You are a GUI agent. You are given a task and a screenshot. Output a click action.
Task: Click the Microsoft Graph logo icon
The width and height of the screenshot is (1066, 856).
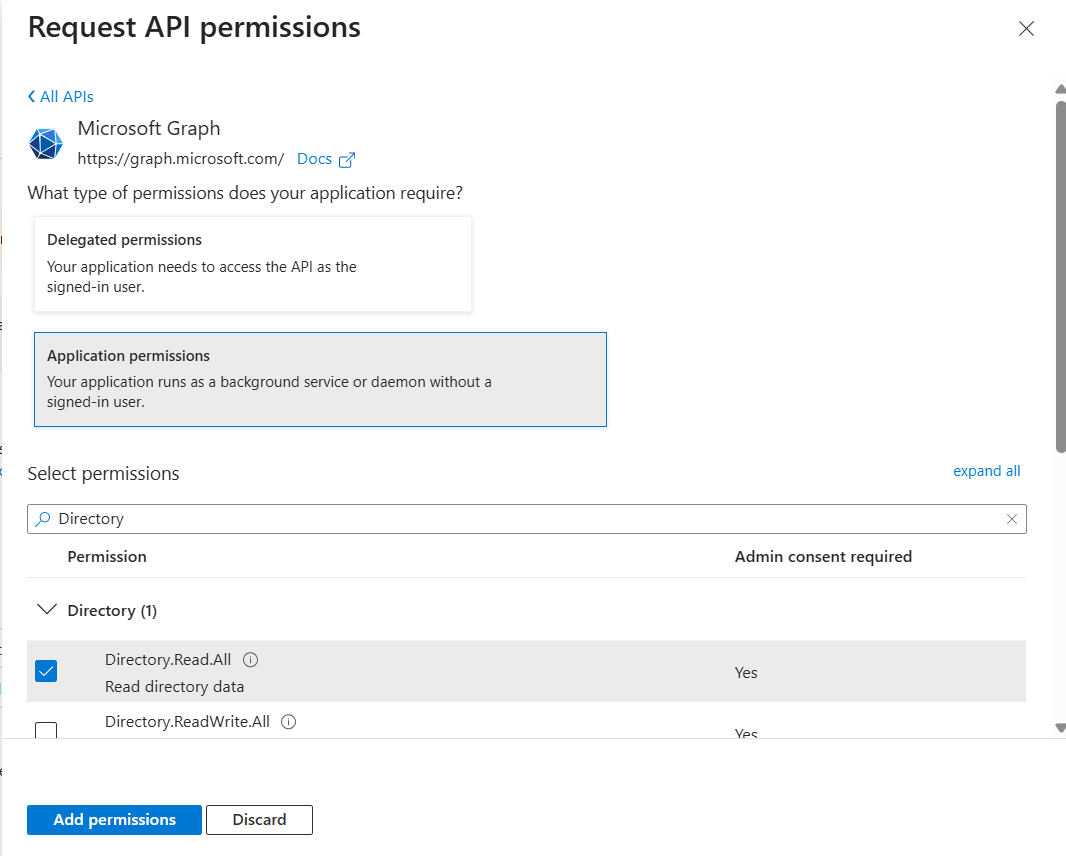46,143
